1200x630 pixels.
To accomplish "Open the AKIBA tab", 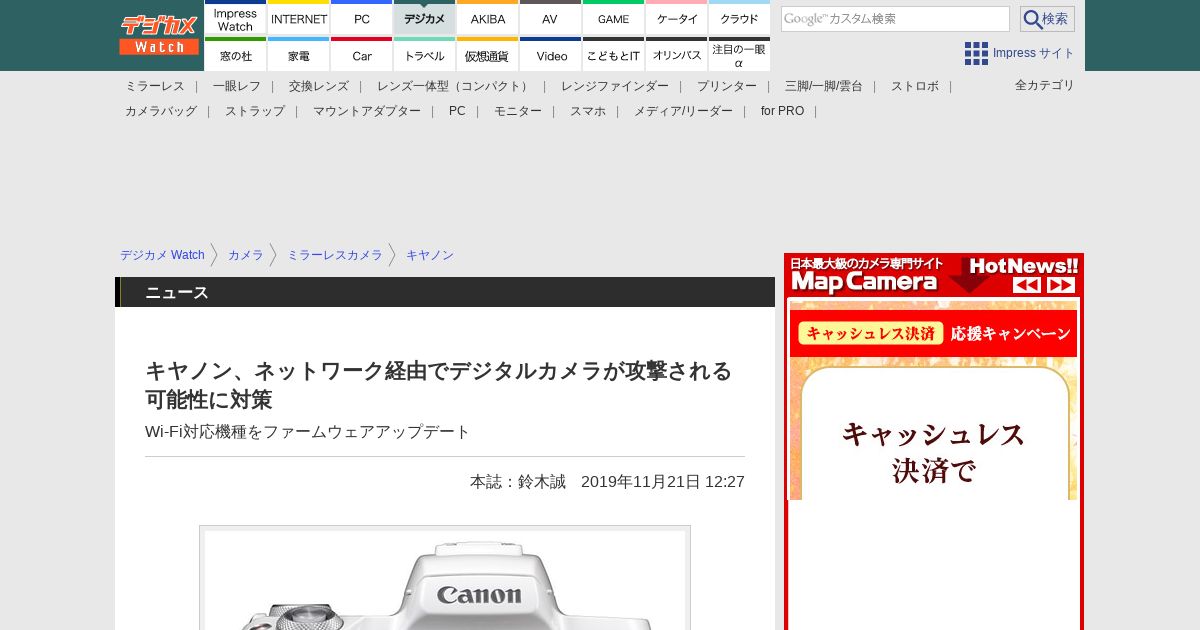I will tap(488, 18).
